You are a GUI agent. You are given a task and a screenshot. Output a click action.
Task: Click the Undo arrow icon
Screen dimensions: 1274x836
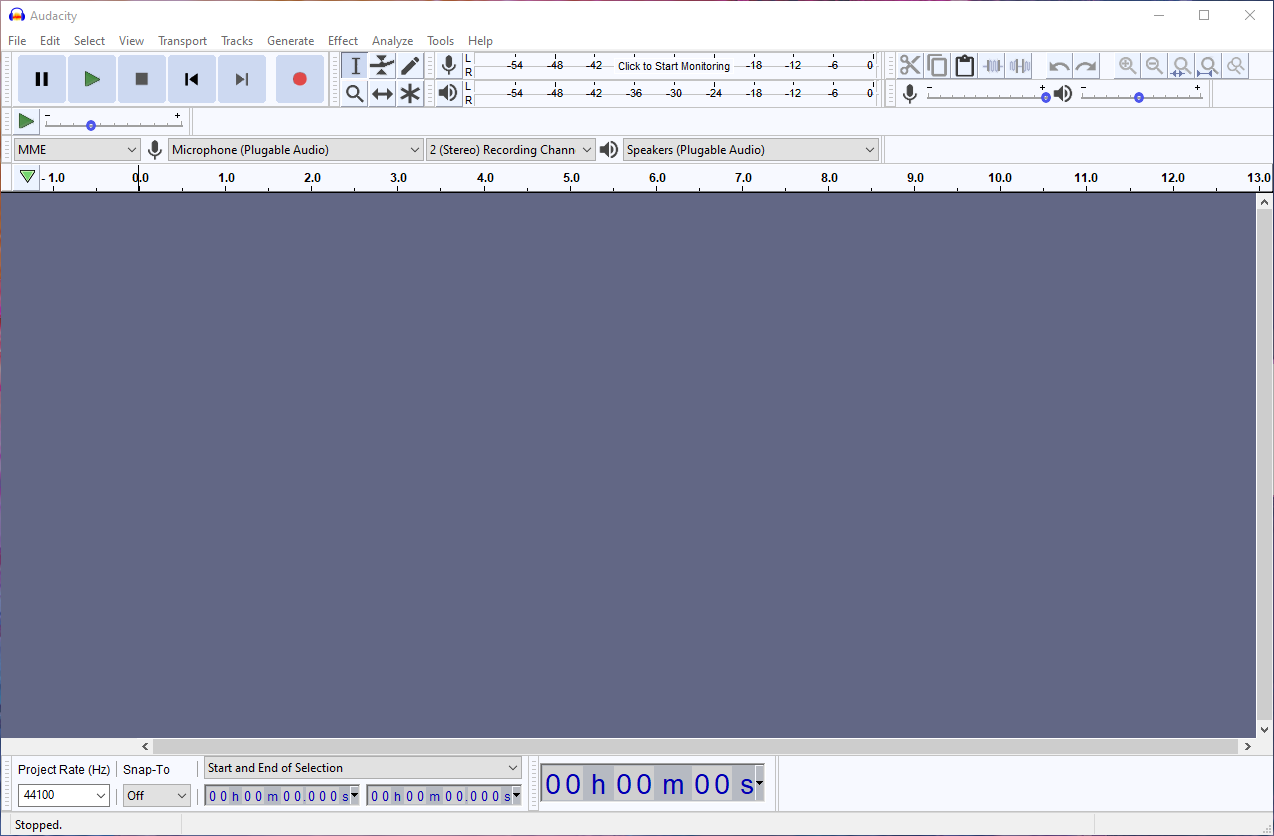point(1059,66)
